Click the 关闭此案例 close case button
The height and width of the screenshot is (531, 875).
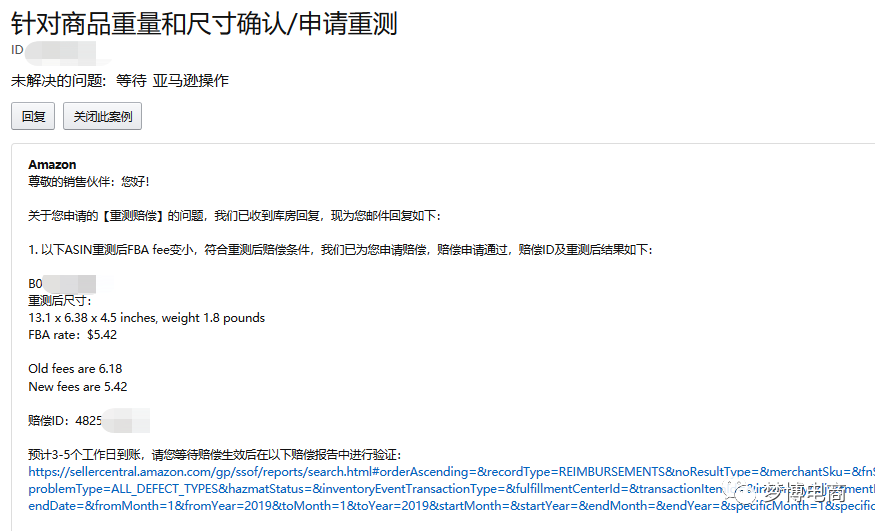tap(102, 116)
